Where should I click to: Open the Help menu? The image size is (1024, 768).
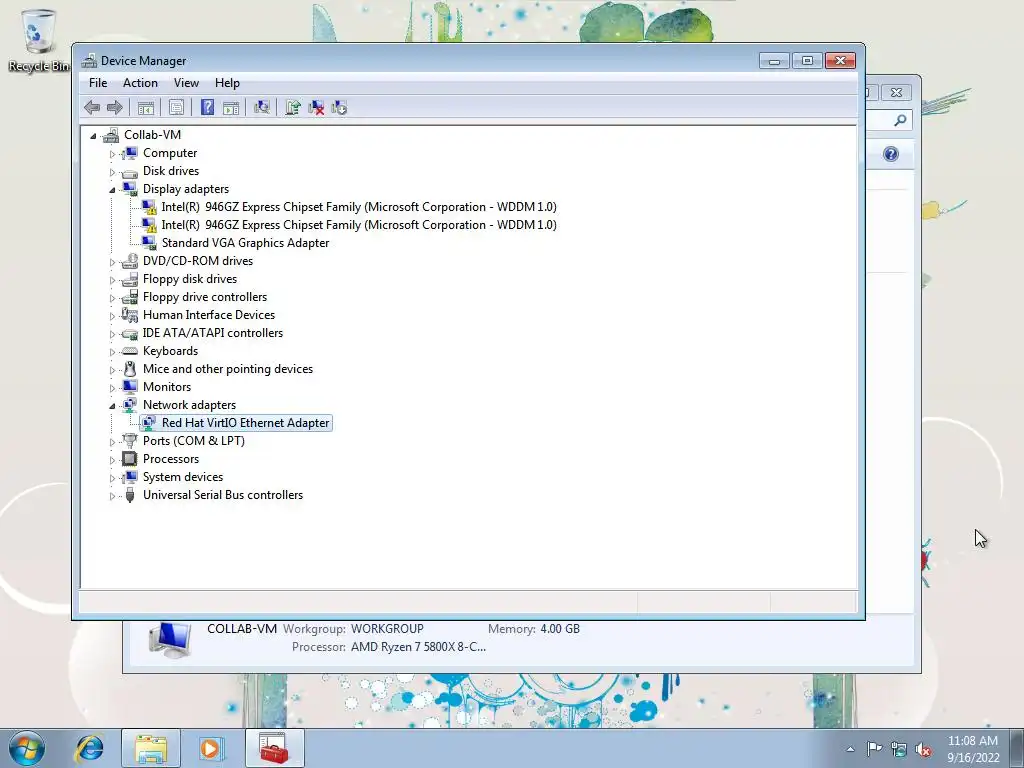coord(227,83)
